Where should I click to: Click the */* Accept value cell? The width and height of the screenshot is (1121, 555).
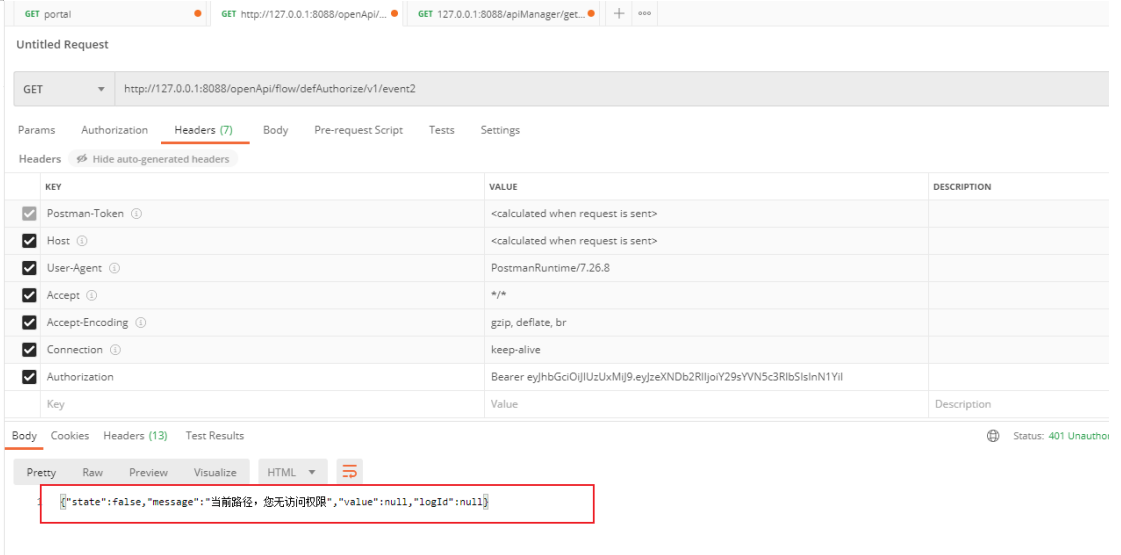(x=706, y=295)
